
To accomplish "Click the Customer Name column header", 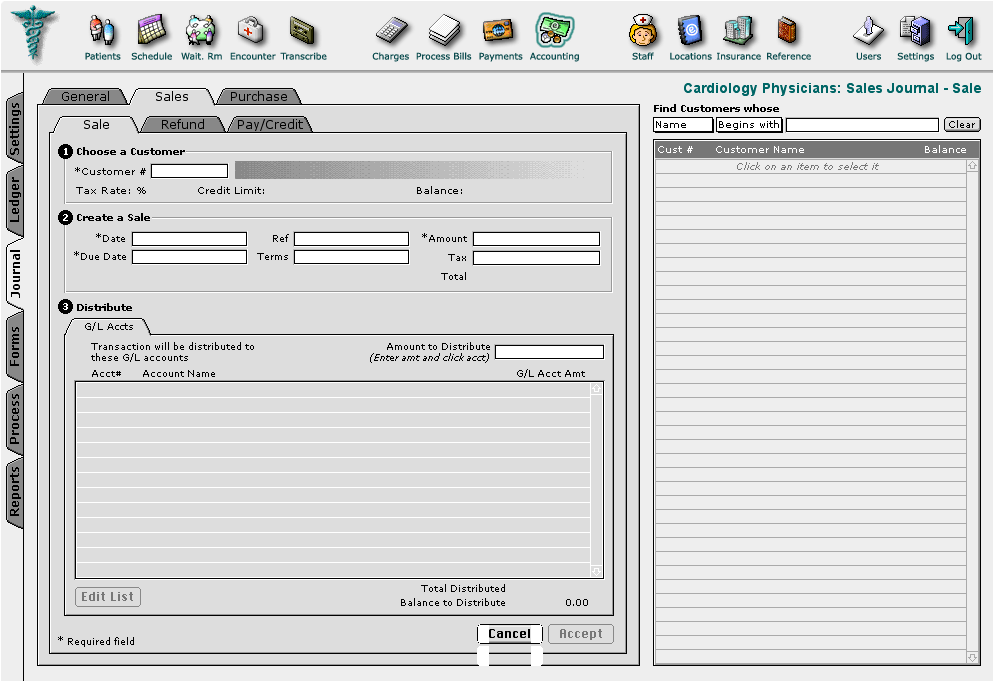I will pos(760,150).
